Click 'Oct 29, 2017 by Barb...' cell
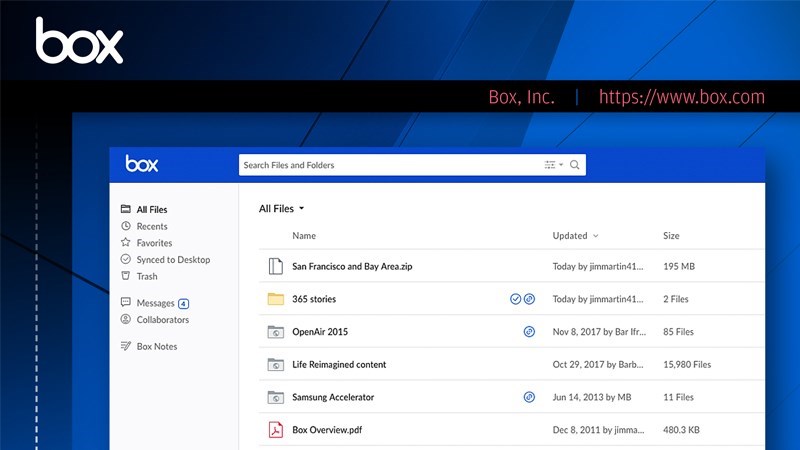Image resolution: width=800 pixels, height=450 pixels. click(x=597, y=364)
